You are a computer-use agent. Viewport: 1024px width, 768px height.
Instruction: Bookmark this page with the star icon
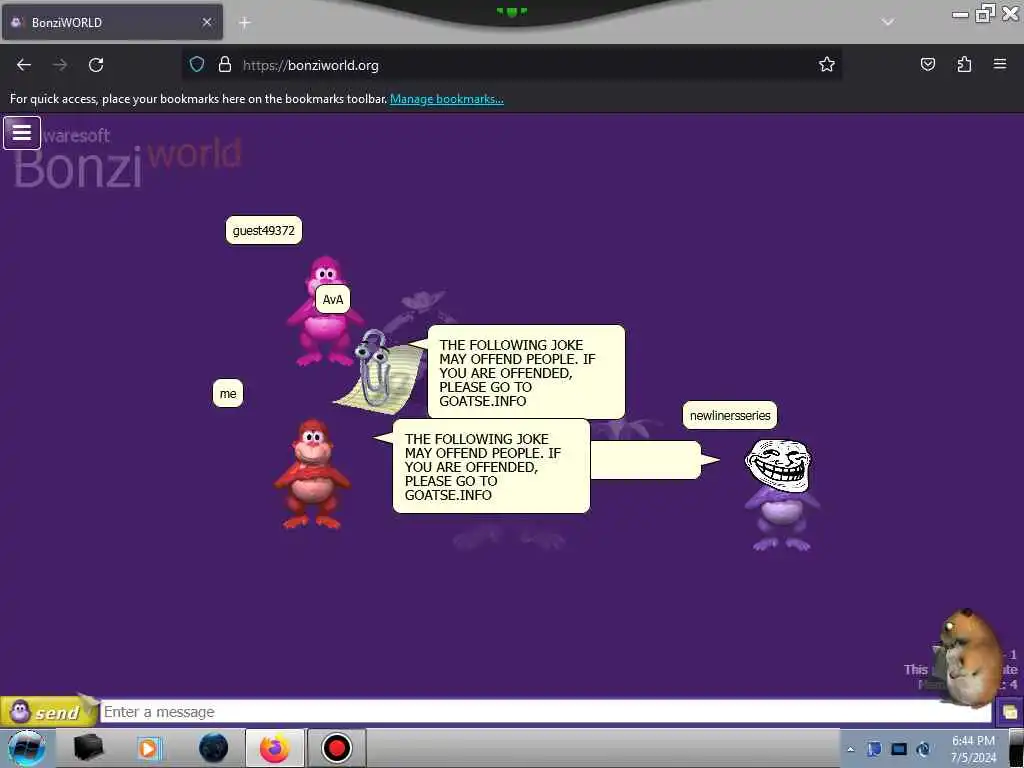click(x=827, y=64)
